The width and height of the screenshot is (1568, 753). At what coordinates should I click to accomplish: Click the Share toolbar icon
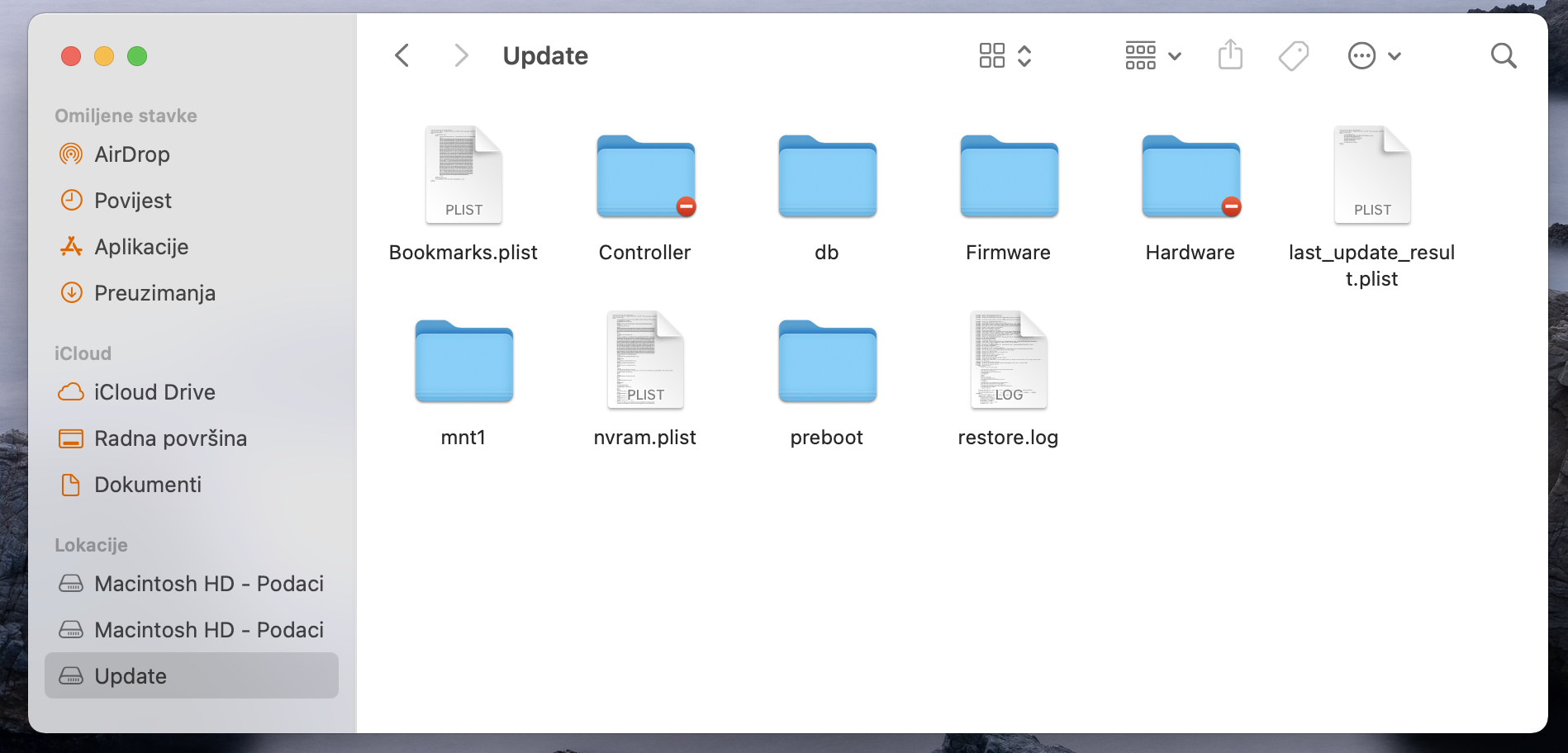[1230, 55]
